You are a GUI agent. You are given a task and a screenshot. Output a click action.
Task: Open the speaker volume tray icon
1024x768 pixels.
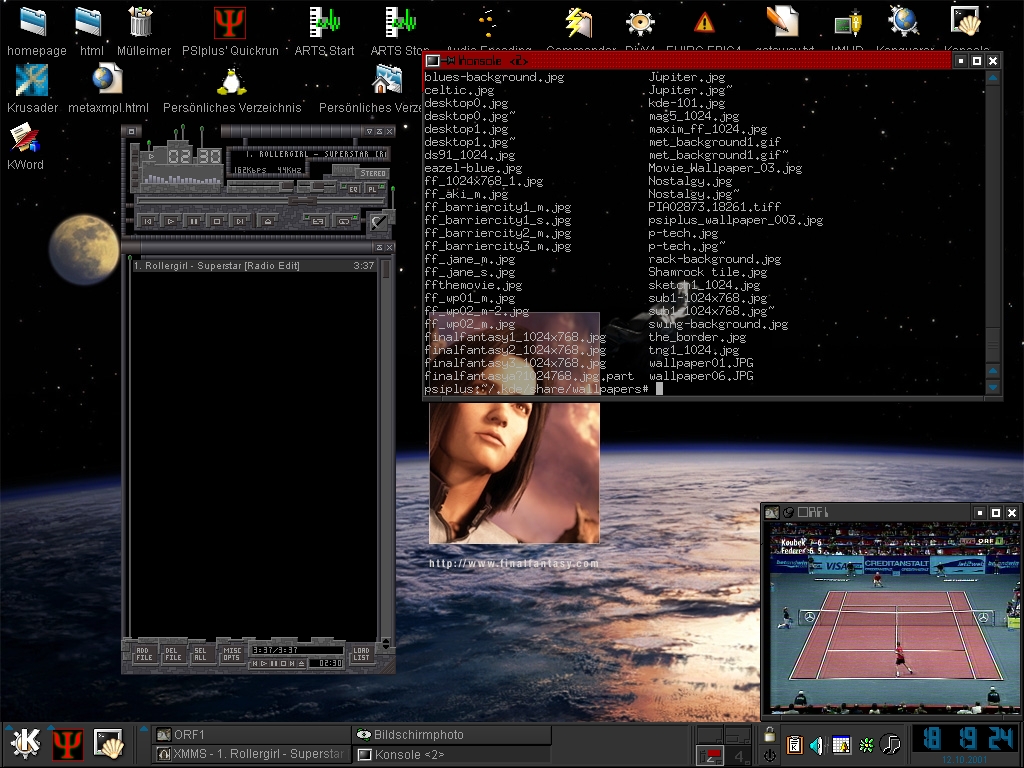point(816,744)
